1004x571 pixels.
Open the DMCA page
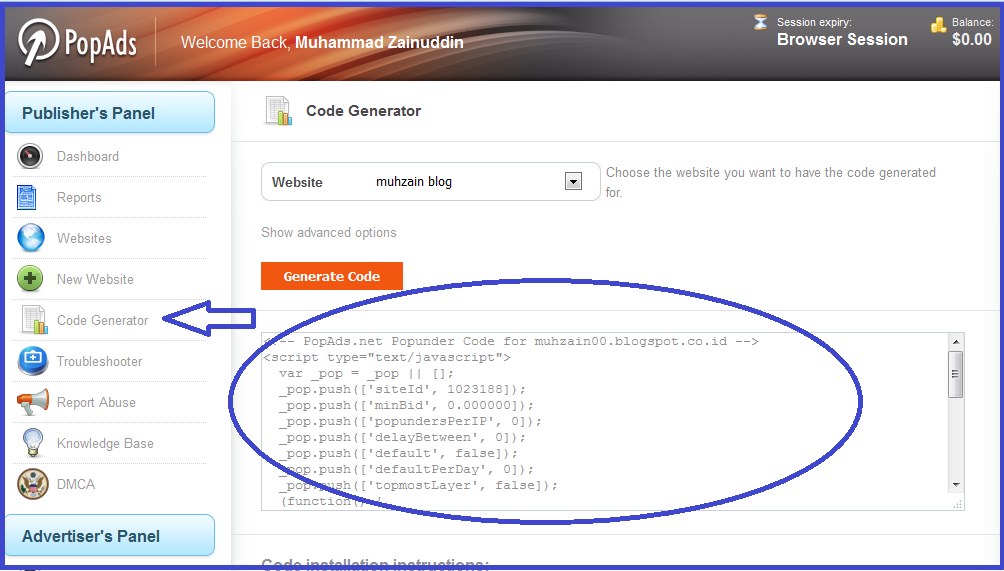76,484
